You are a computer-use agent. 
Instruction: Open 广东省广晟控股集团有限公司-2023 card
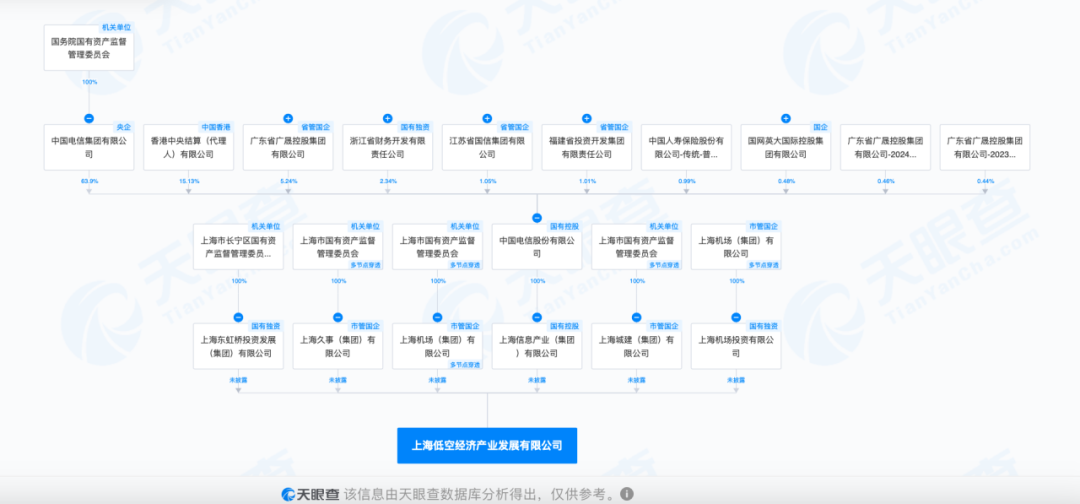coord(985,147)
